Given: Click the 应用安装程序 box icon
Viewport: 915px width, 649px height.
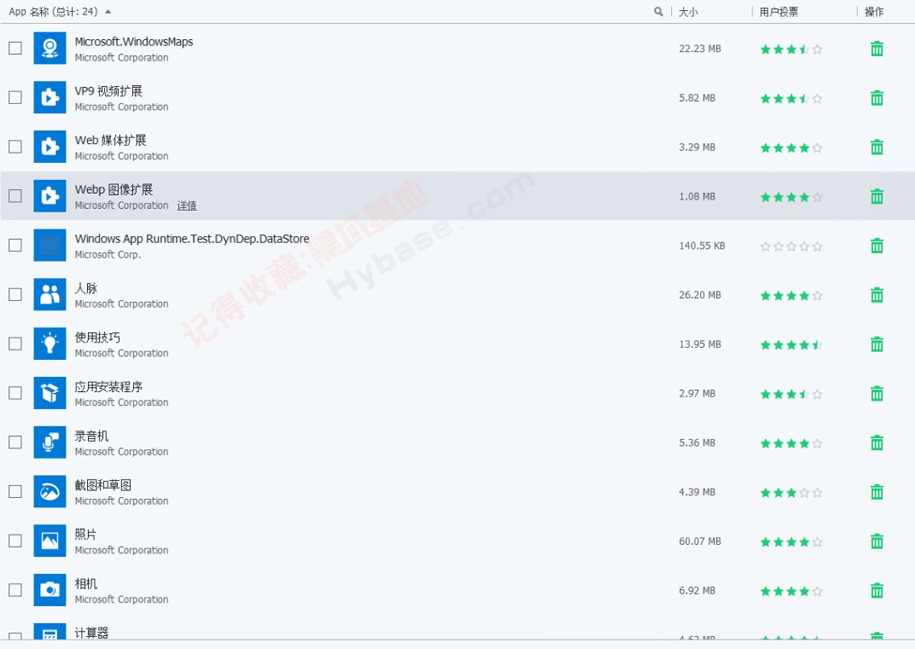Looking at the screenshot, I should (50, 393).
